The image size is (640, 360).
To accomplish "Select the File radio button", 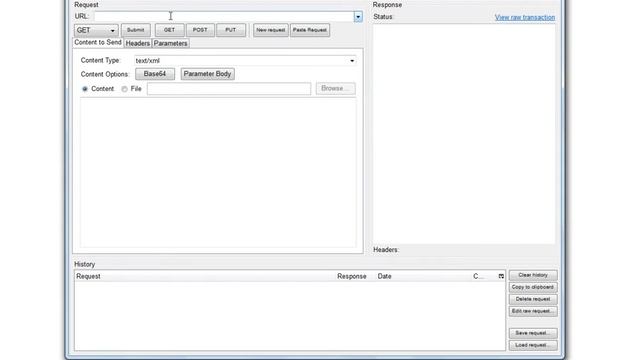I will (x=124, y=89).
